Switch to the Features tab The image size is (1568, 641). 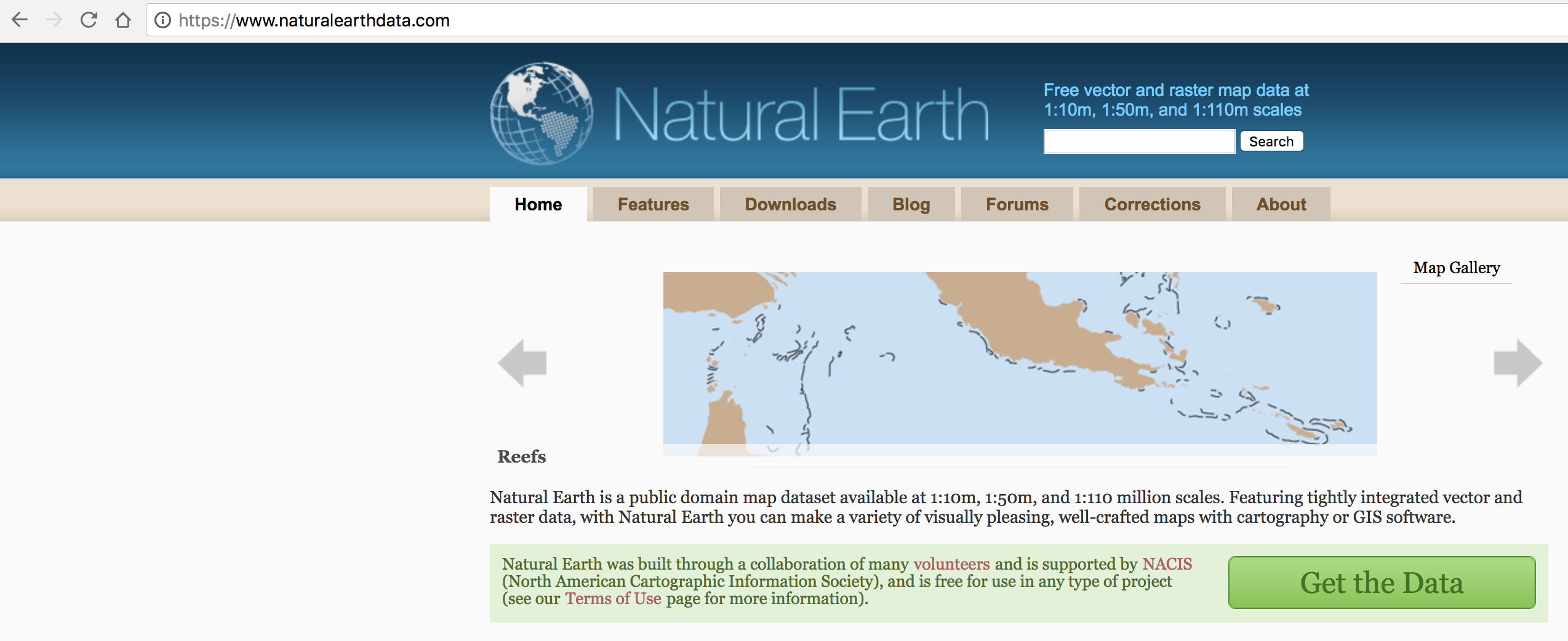(x=653, y=204)
